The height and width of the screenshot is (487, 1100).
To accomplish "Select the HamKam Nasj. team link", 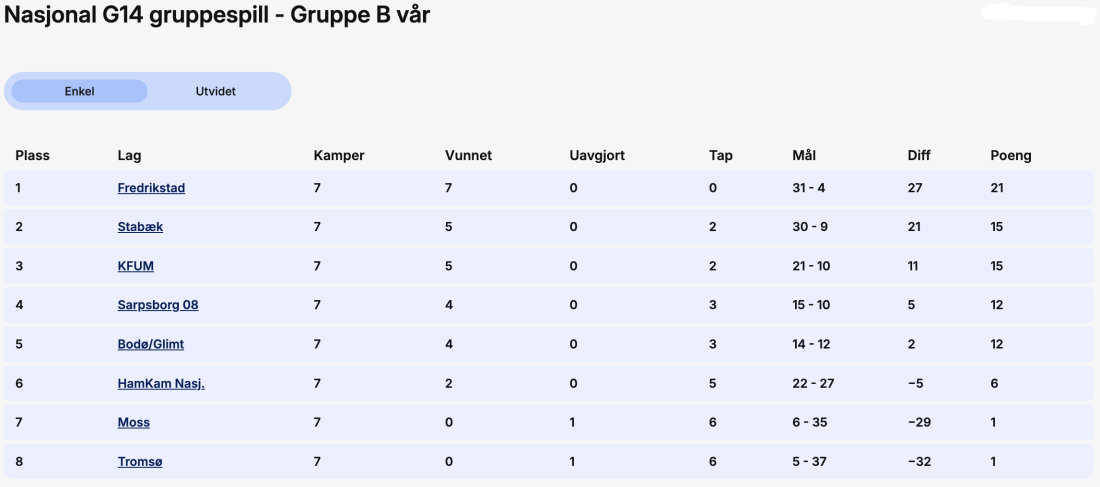I will [161, 384].
